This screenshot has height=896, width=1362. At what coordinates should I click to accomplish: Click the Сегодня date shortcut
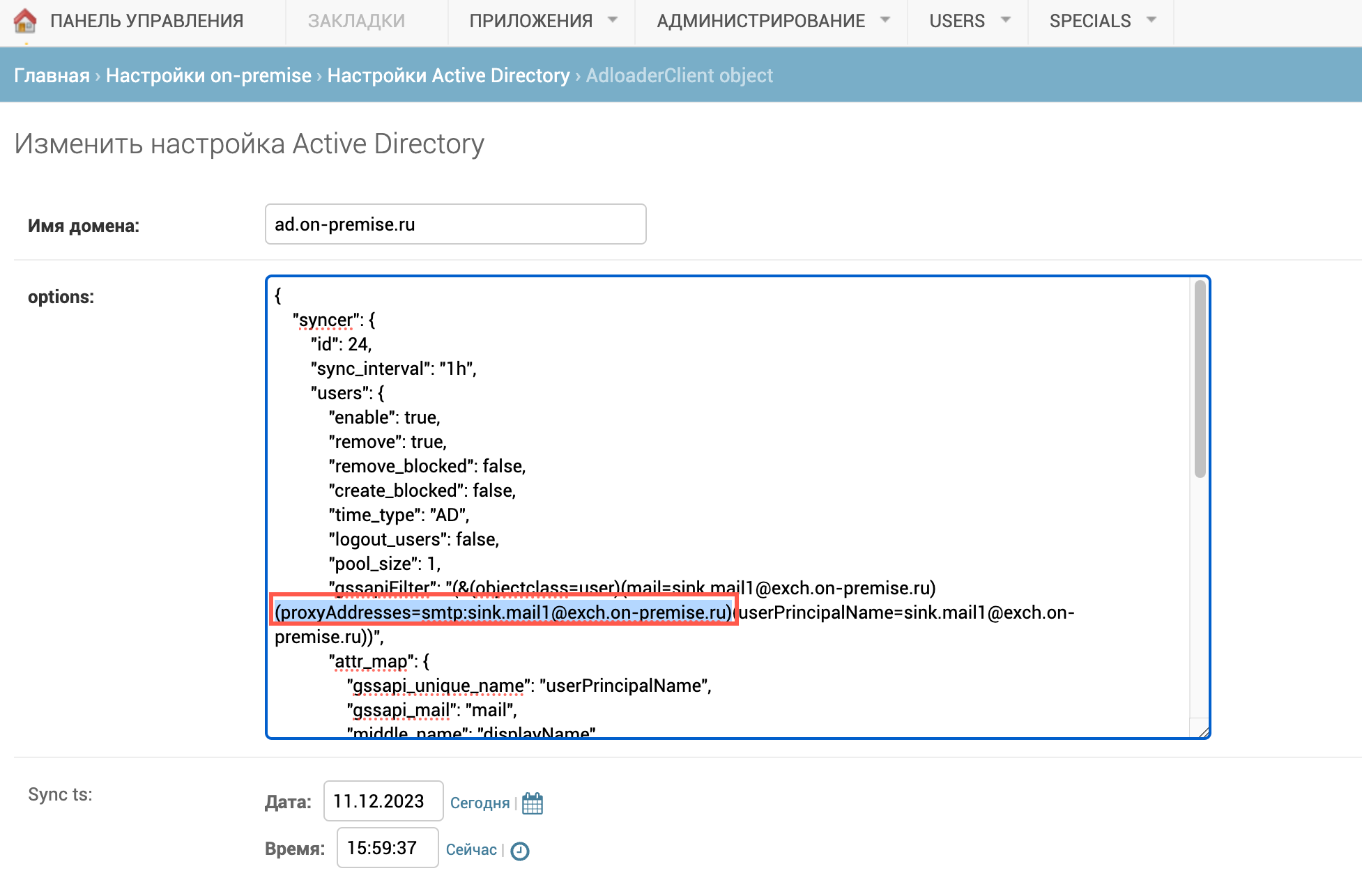pyautogui.click(x=480, y=803)
